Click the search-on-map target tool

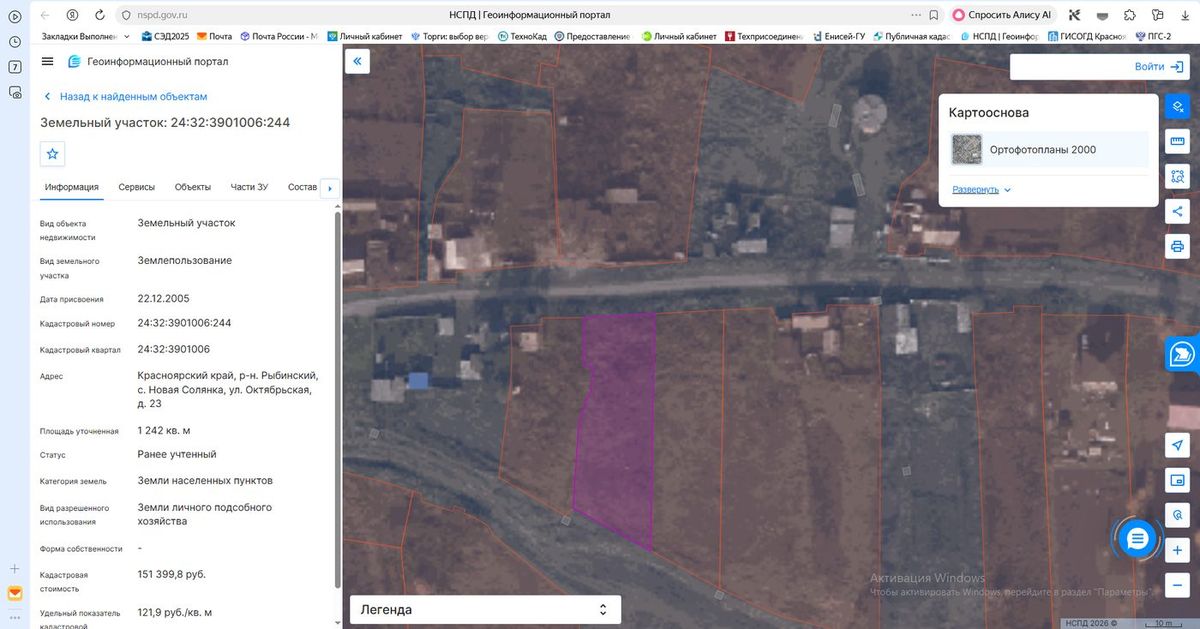(x=1177, y=515)
